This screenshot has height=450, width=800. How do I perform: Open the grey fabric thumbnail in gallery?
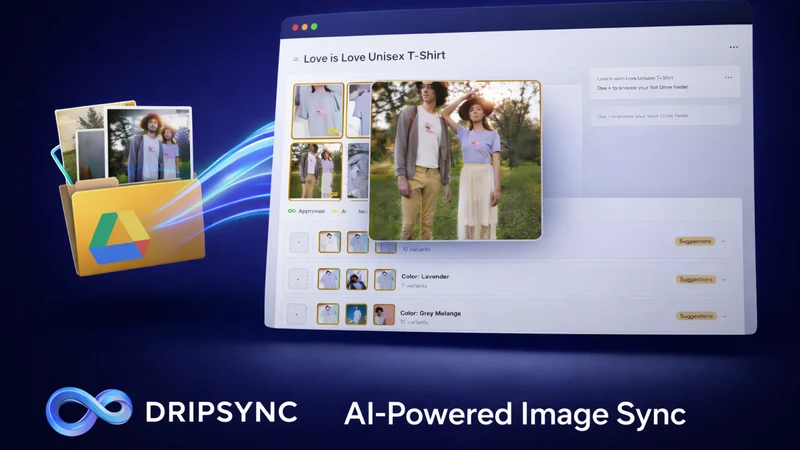click(x=358, y=171)
